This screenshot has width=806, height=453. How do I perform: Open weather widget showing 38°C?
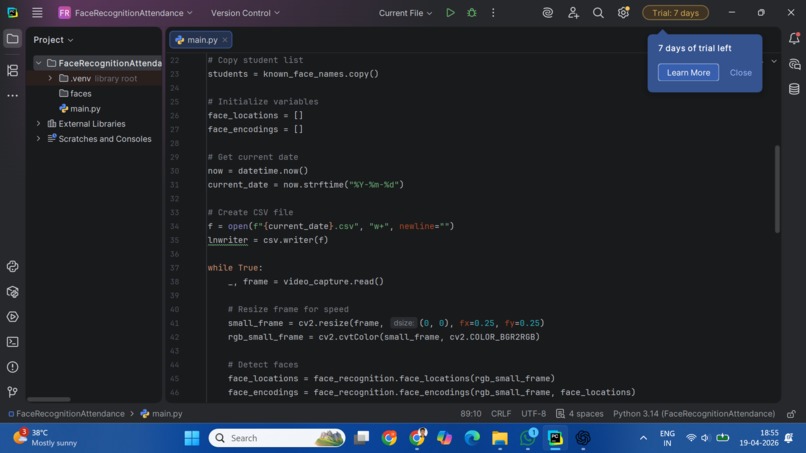tap(45, 438)
